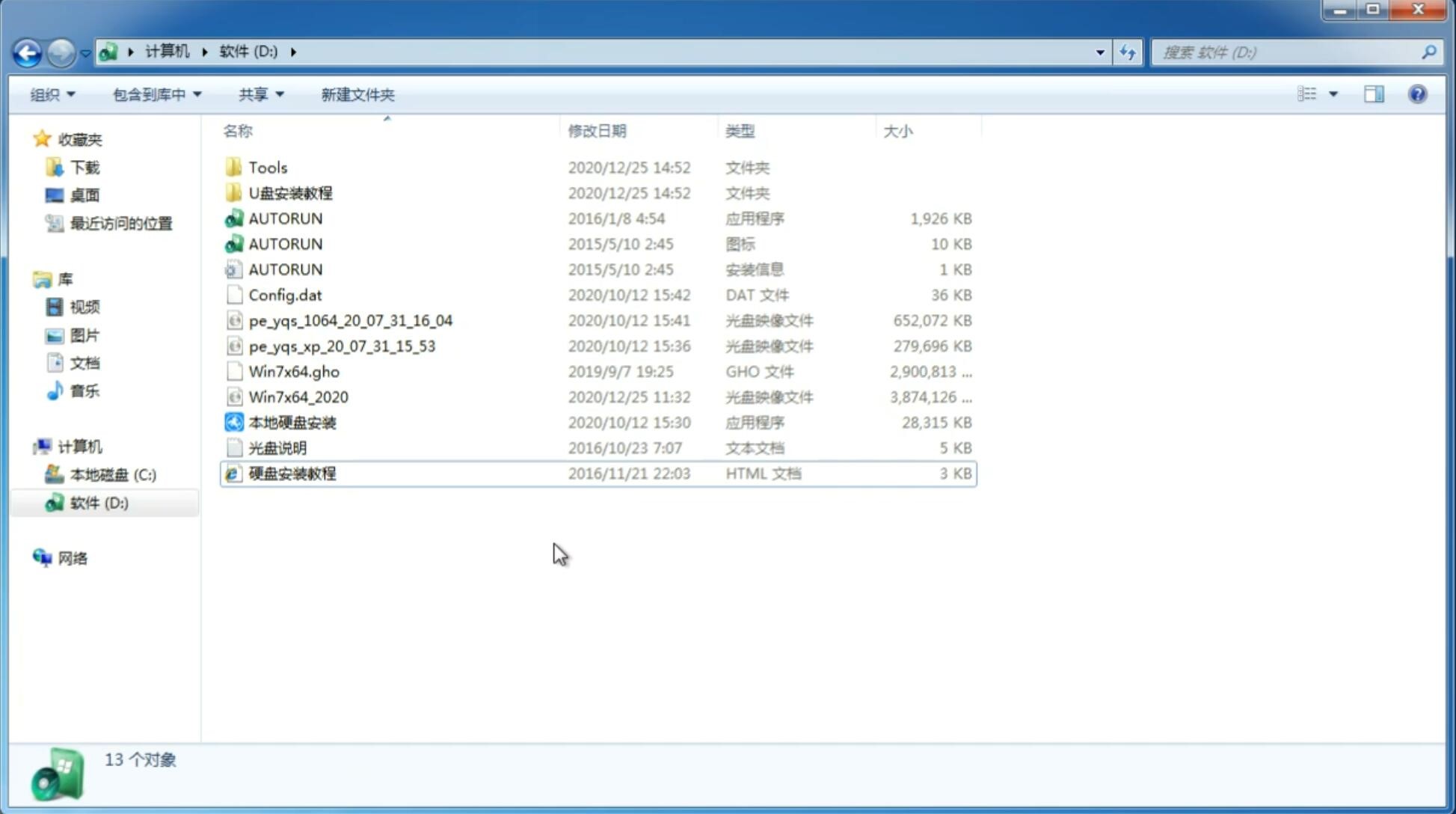
Task: Open Config.dat configuration file
Action: click(x=285, y=295)
